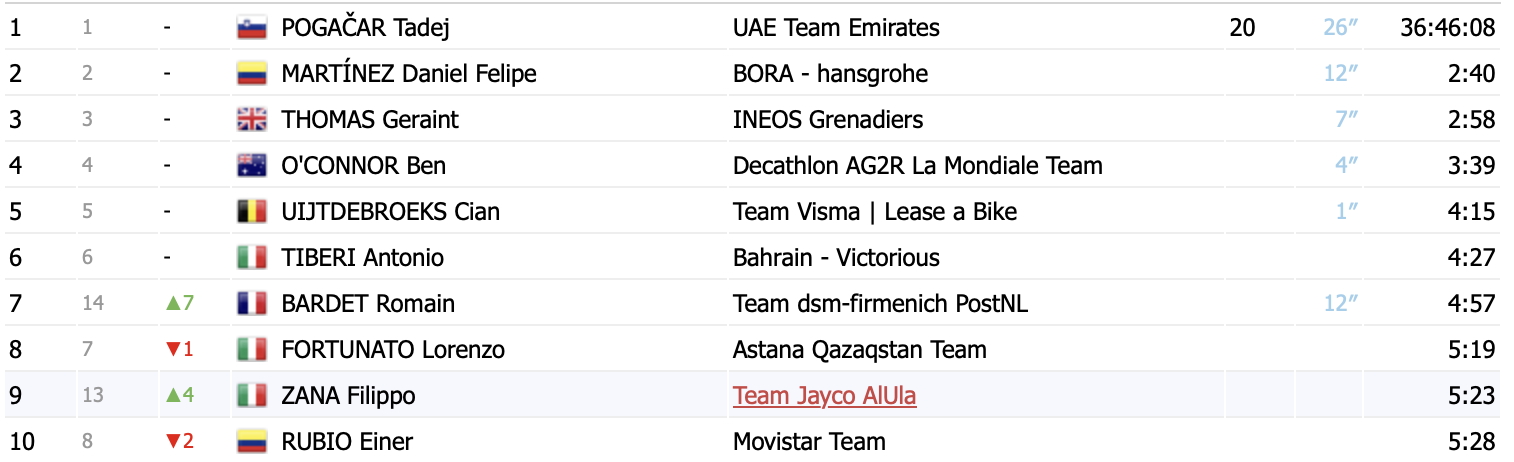The image size is (1514, 462).
Task: Click the red down-2 position change indicator
Action: tap(178, 441)
